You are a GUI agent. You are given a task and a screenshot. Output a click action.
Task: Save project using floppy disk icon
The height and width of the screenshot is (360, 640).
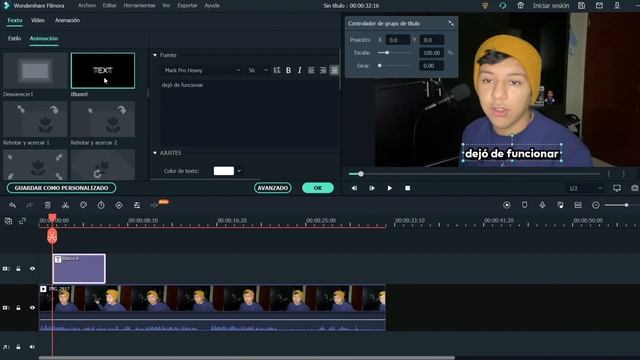coord(581,6)
